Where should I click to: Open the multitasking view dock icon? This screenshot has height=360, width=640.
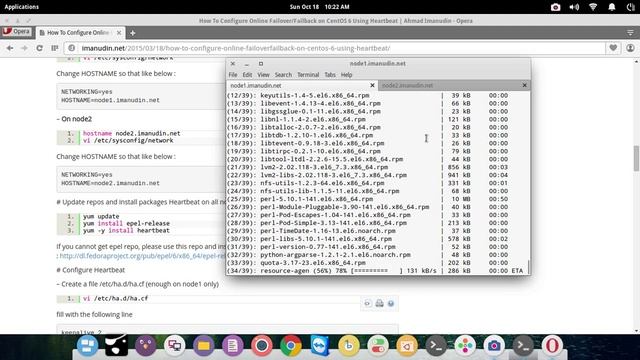87,346
